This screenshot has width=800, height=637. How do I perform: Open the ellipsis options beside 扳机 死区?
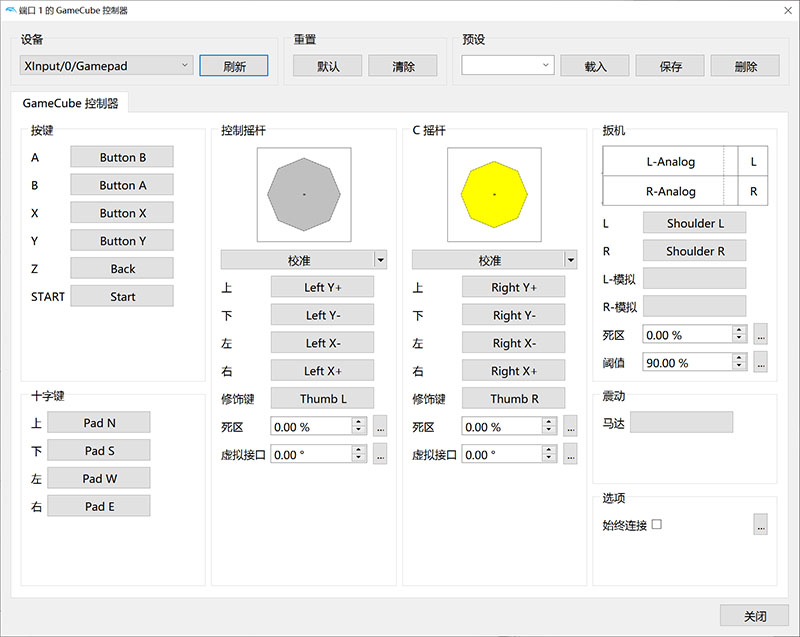[760, 335]
